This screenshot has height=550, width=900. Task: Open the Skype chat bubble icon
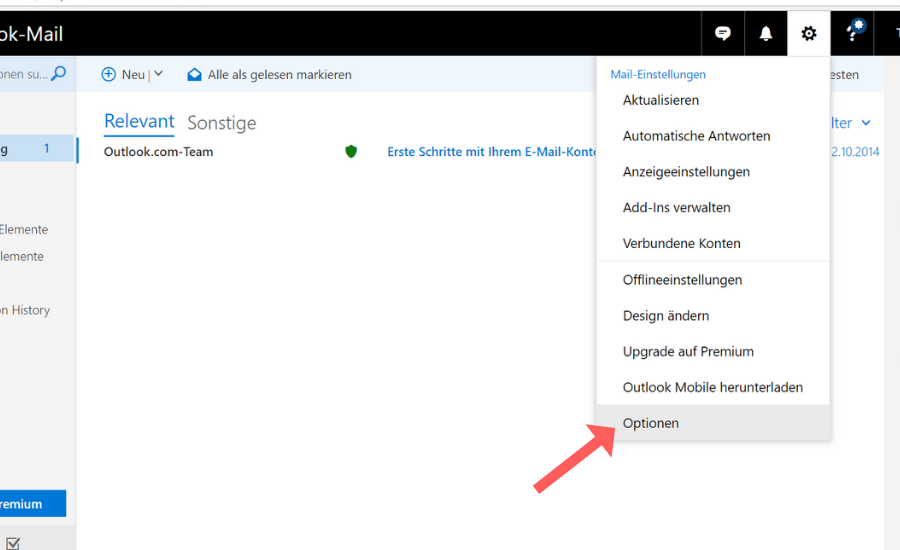723,34
